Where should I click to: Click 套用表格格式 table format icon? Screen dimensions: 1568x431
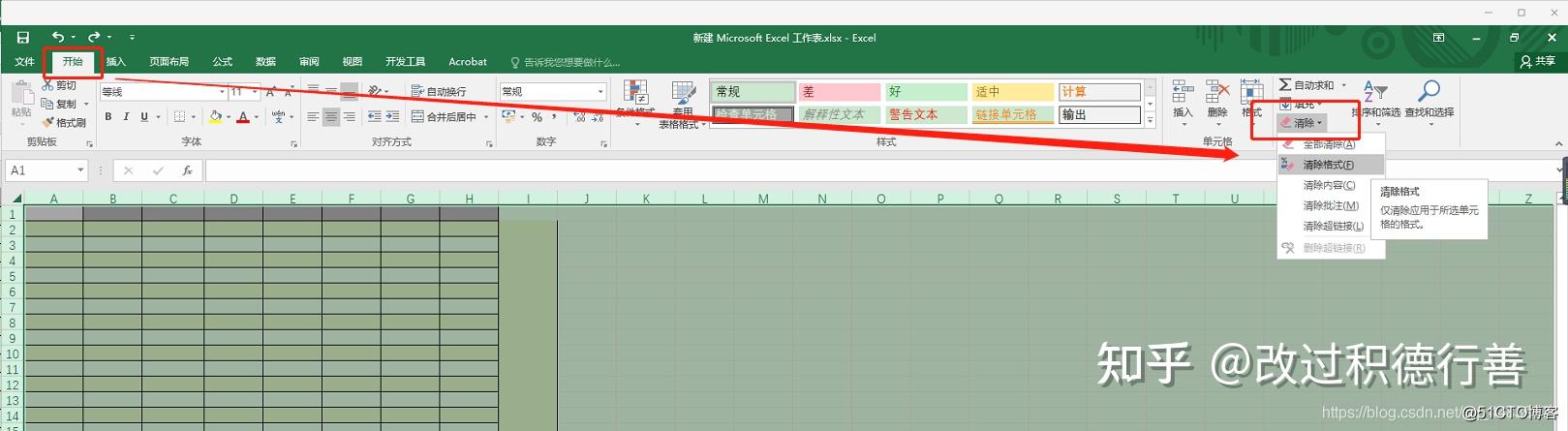(684, 95)
